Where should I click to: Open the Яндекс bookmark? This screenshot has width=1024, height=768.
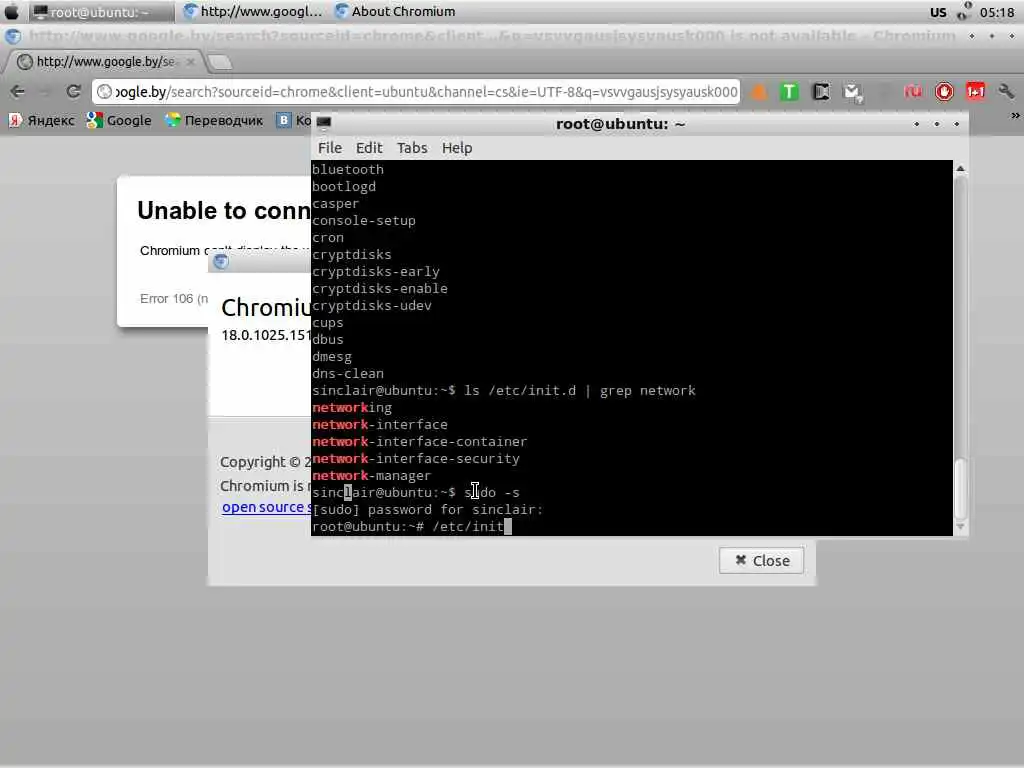pyautogui.click(x=42, y=120)
